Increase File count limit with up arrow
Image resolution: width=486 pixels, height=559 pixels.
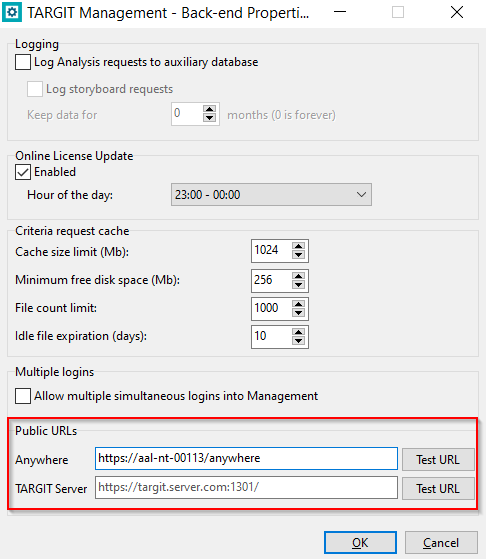[298, 304]
